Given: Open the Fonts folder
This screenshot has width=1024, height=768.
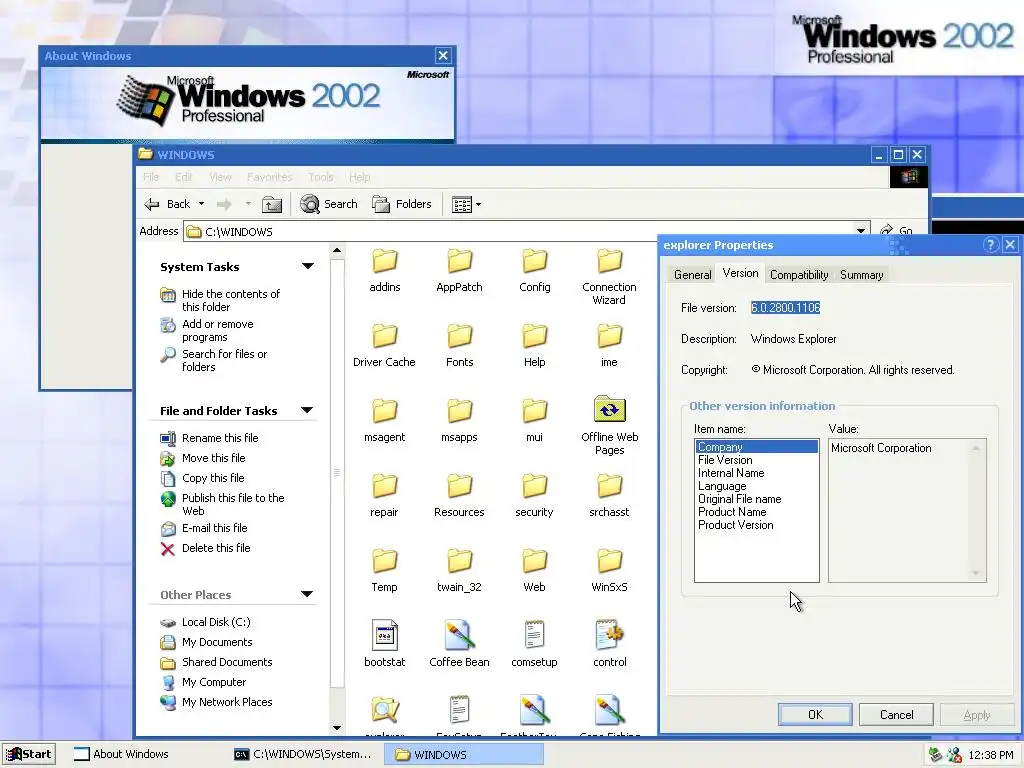Looking at the screenshot, I should (x=459, y=345).
